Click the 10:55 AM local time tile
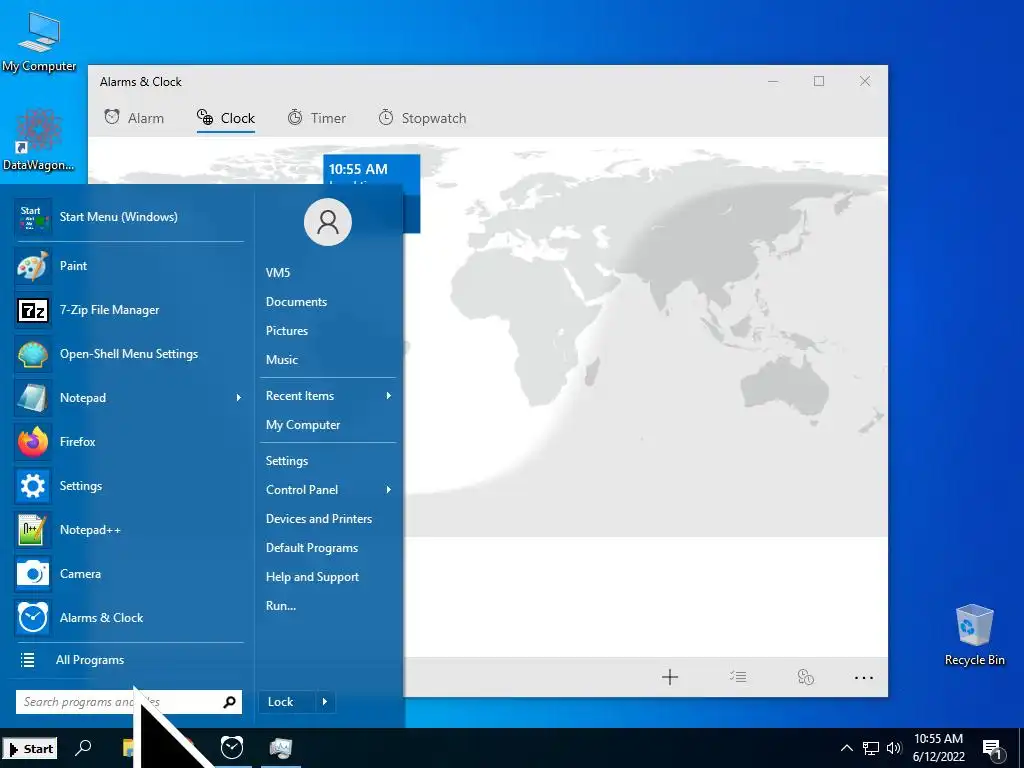Viewport: 1024px width, 768px height. (x=371, y=171)
